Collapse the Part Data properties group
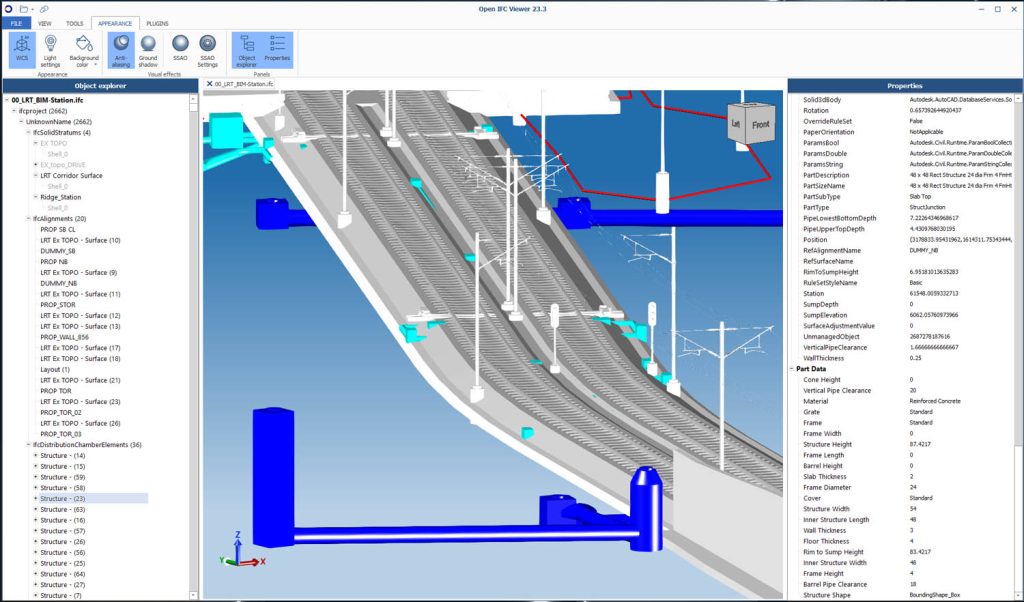This screenshot has height=602, width=1024. [792, 369]
